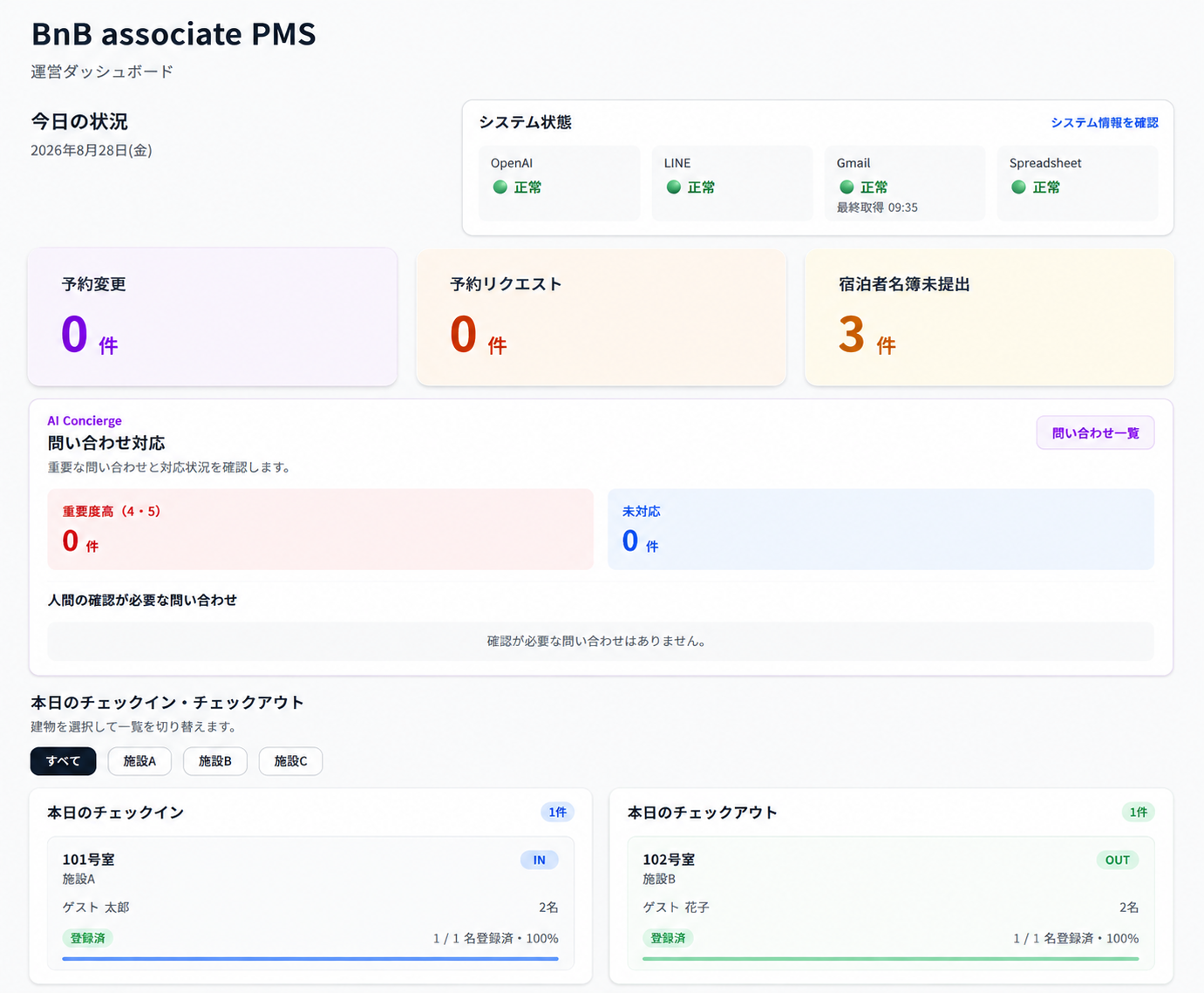Click the OpenAI status tile
The image size is (1204, 993).
tap(560, 183)
